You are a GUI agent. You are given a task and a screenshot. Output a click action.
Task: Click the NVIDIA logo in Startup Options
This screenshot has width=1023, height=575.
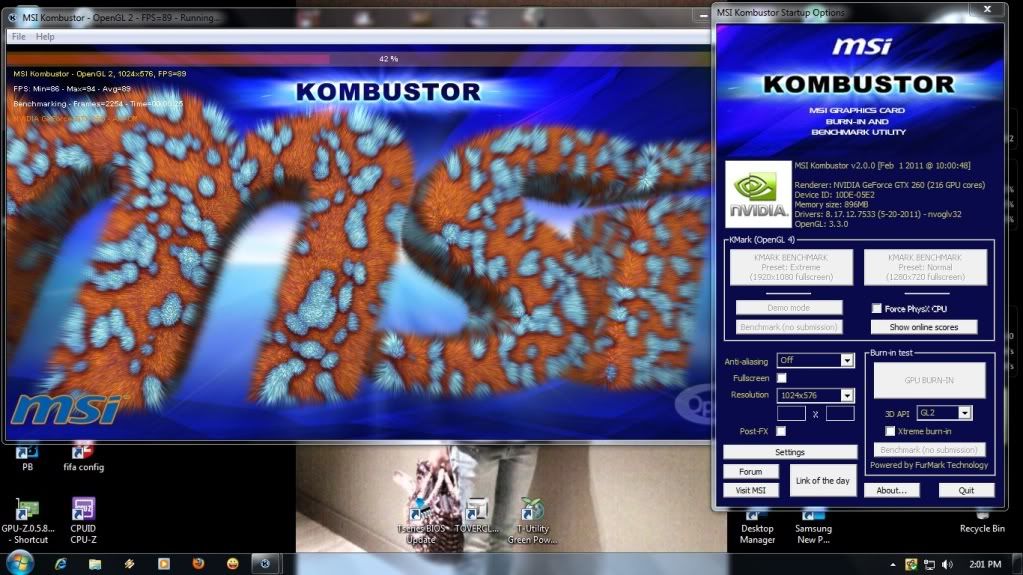[758, 194]
